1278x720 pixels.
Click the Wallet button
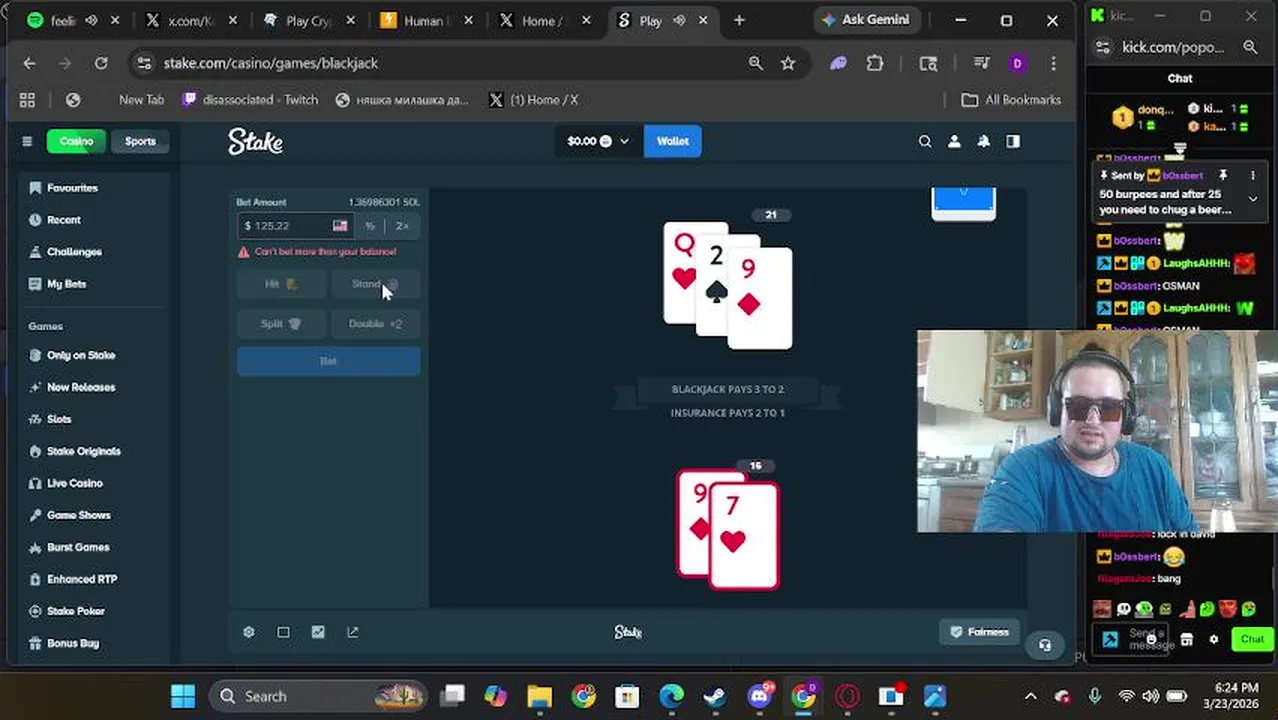672,141
